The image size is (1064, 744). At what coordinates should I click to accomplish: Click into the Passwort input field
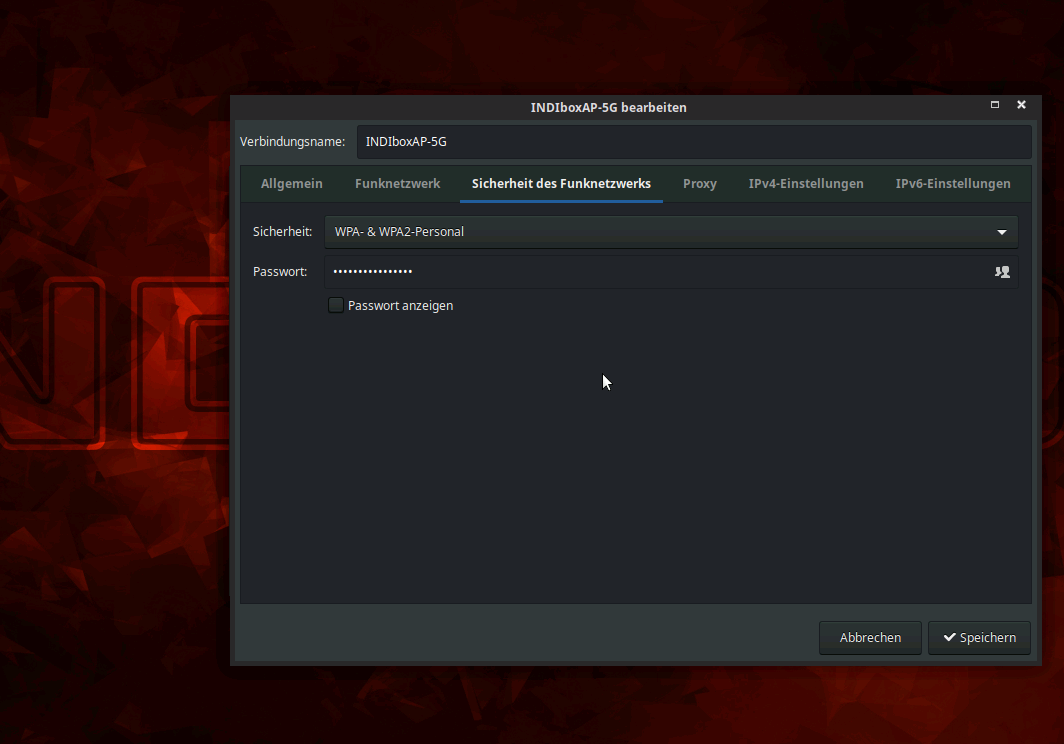pos(650,272)
